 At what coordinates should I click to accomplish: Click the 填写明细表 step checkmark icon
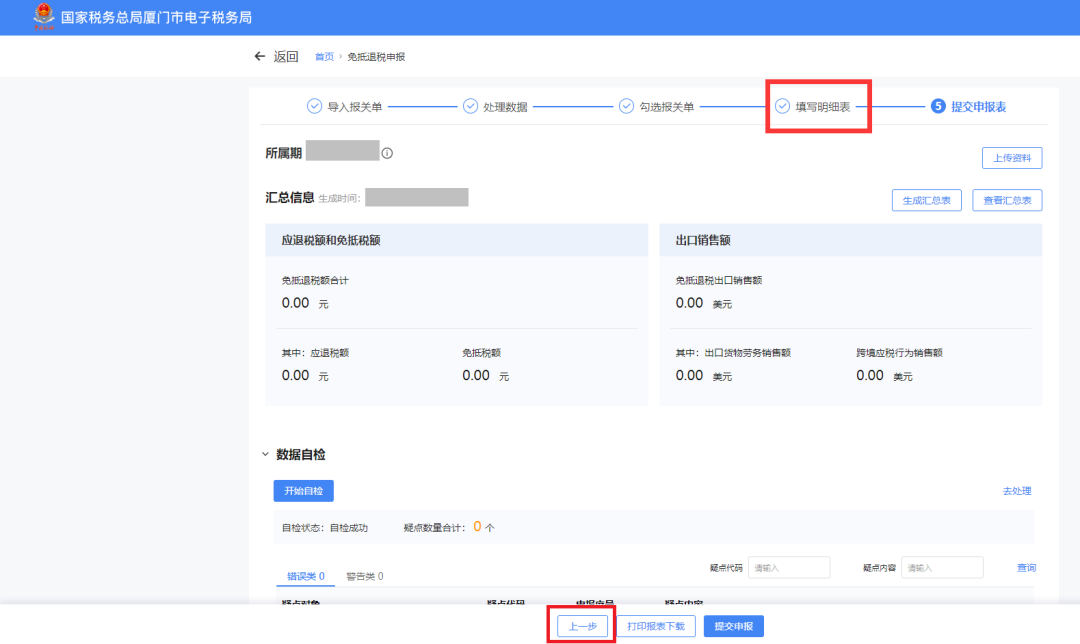(x=783, y=106)
